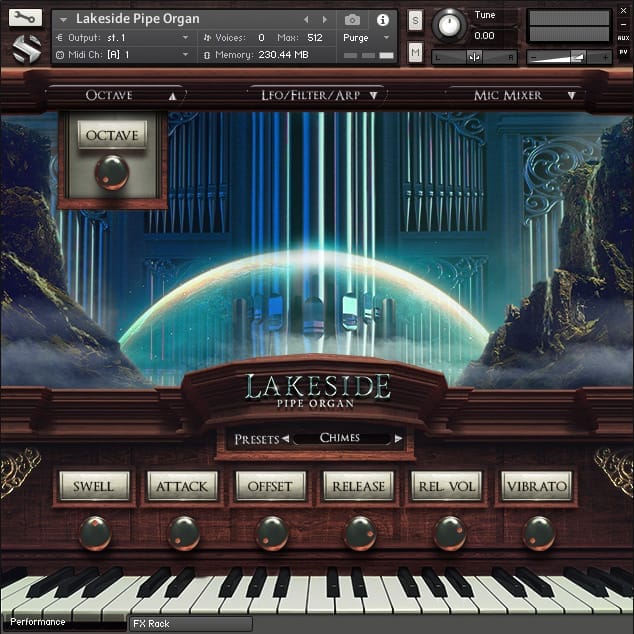Click the Attack label button
This screenshot has height=634, width=634.
[x=182, y=486]
